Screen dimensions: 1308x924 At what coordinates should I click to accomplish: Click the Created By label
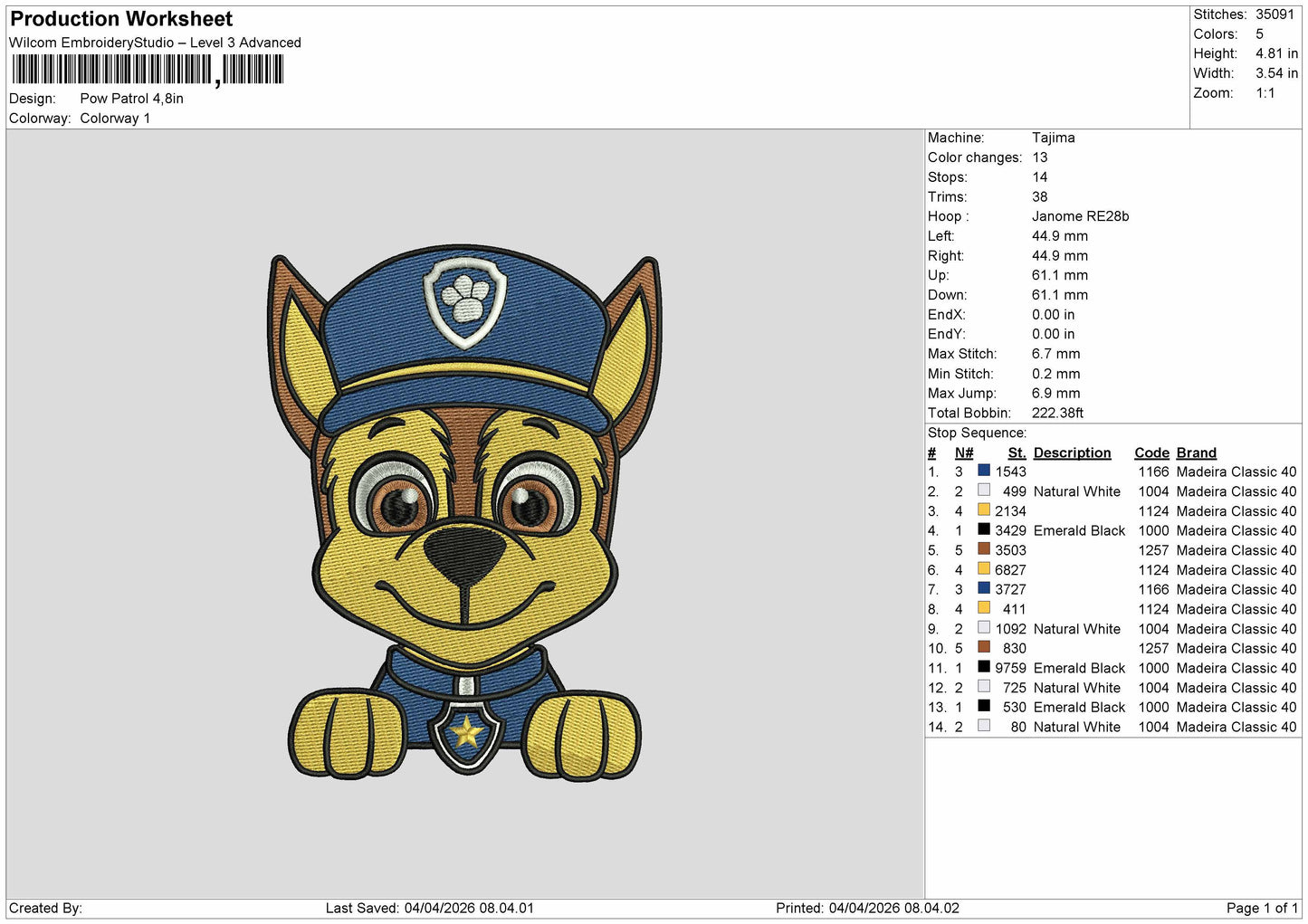(45, 908)
